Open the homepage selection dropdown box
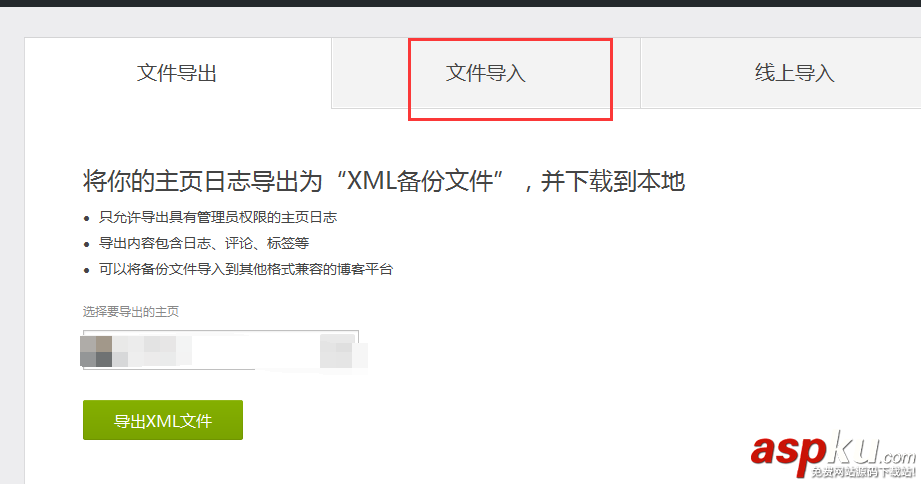The height and width of the screenshot is (484, 921). coord(221,350)
